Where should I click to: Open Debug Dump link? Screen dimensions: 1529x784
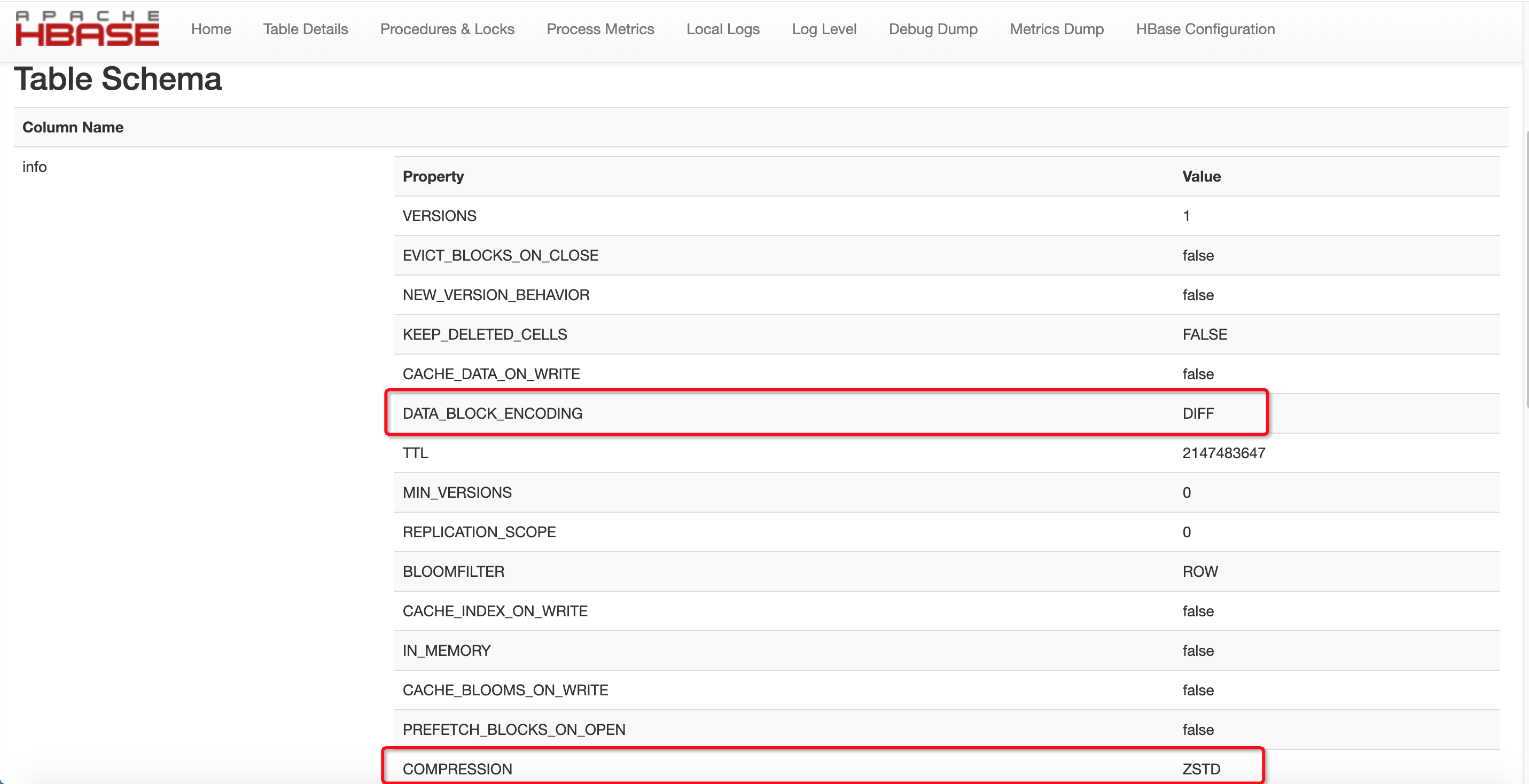pyautogui.click(x=932, y=29)
